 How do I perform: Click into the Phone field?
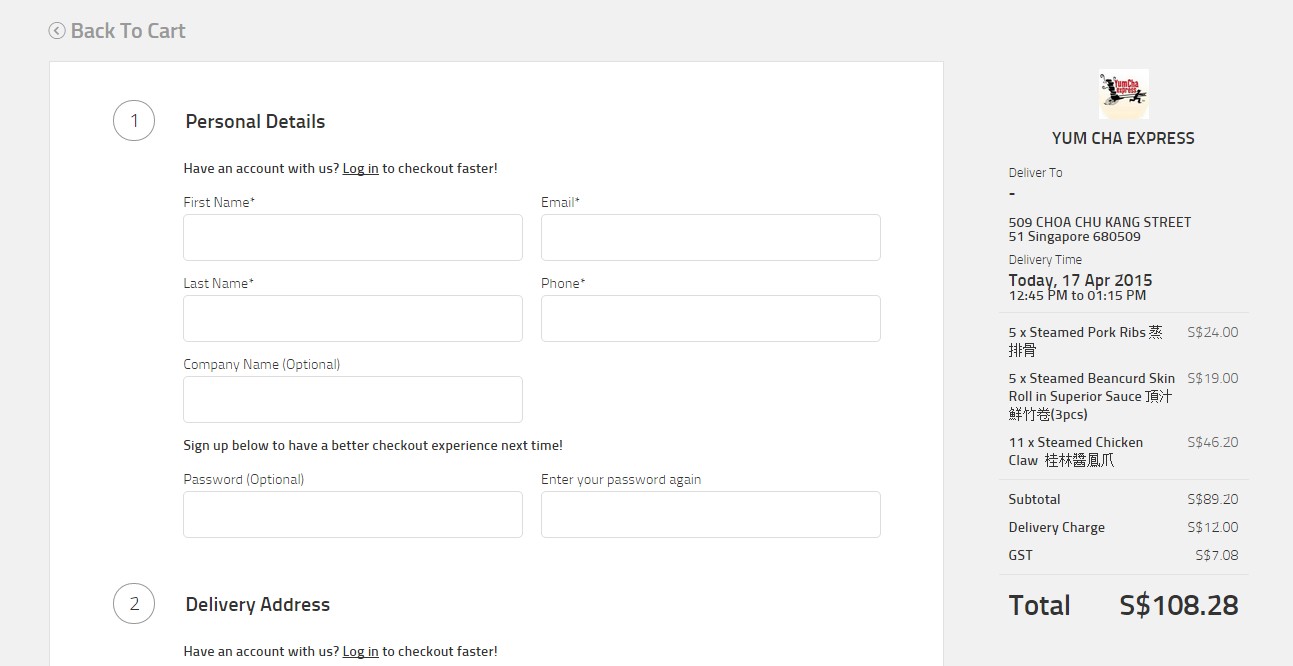(710, 318)
